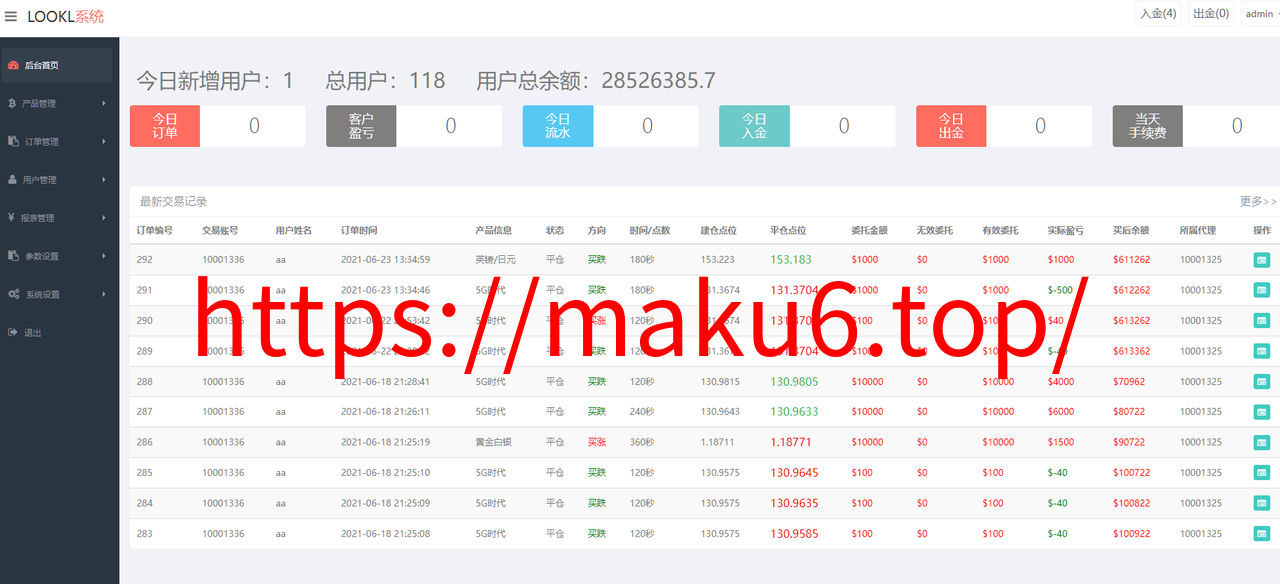The height and width of the screenshot is (584, 1280).
Task: Expand the 产品管理 submenu arrow
Action: click(104, 103)
